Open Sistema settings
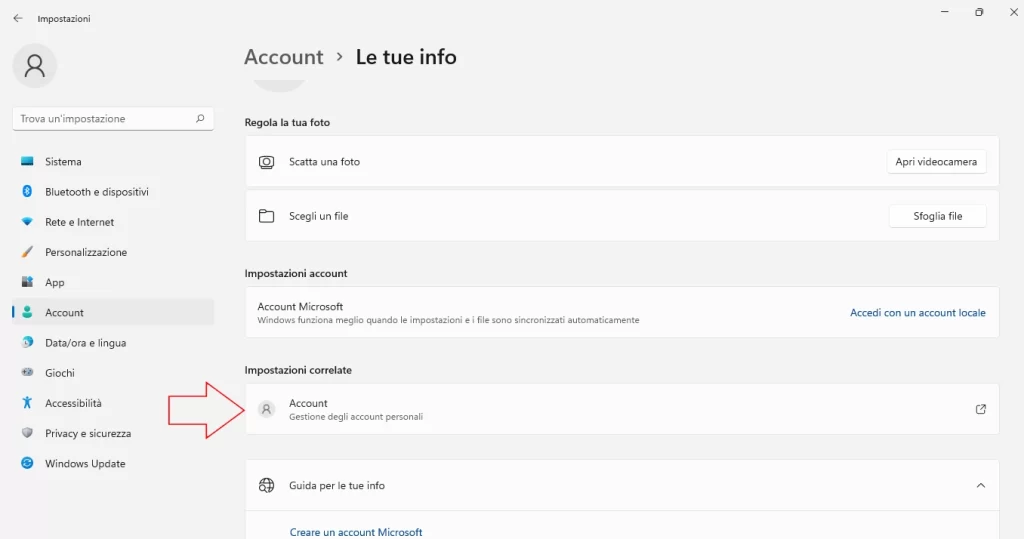This screenshot has width=1024, height=539. 113,161
